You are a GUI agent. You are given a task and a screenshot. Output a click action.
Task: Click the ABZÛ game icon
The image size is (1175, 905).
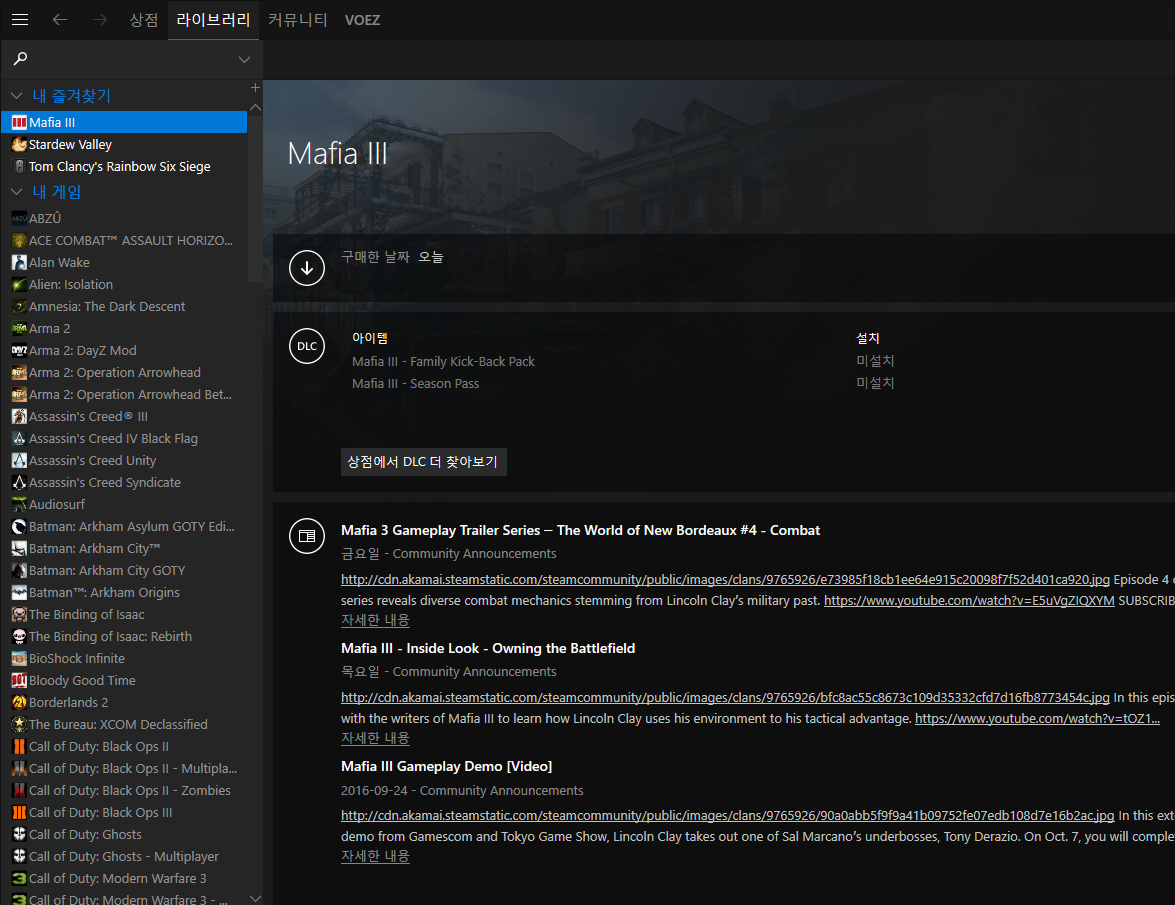click(x=19, y=218)
